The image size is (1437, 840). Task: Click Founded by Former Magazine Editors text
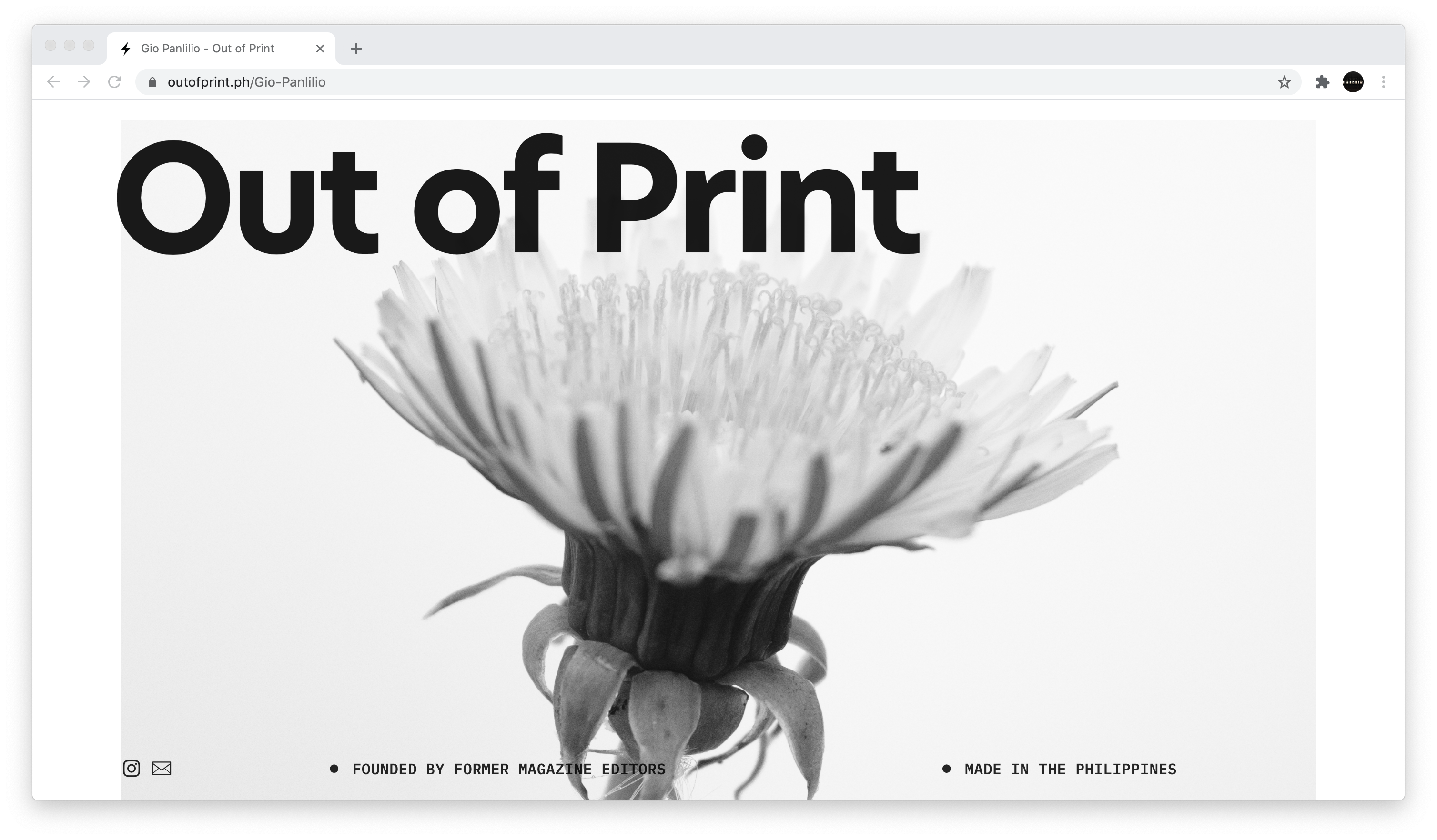click(509, 770)
